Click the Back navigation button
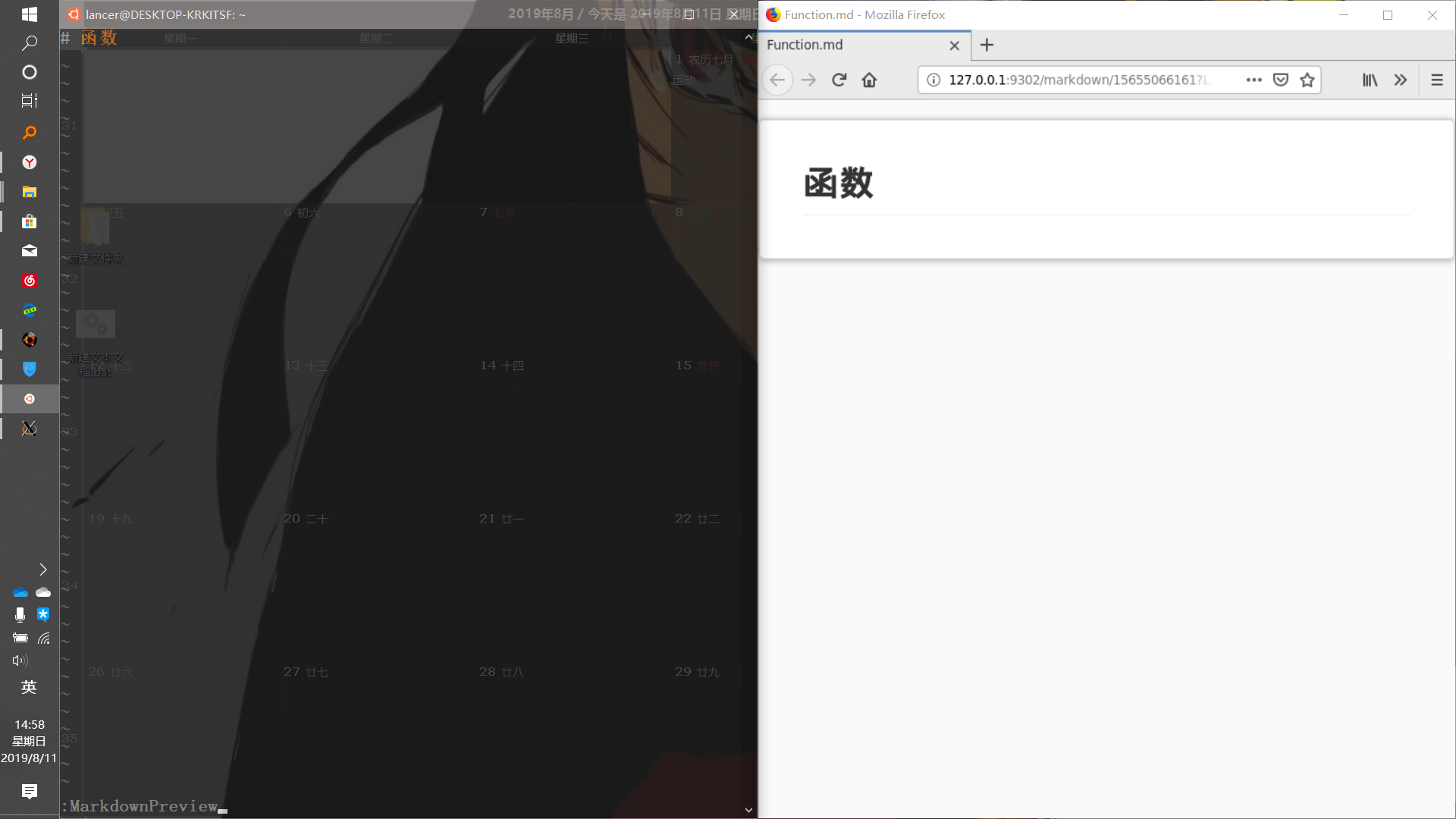1456x819 pixels. 777,80
